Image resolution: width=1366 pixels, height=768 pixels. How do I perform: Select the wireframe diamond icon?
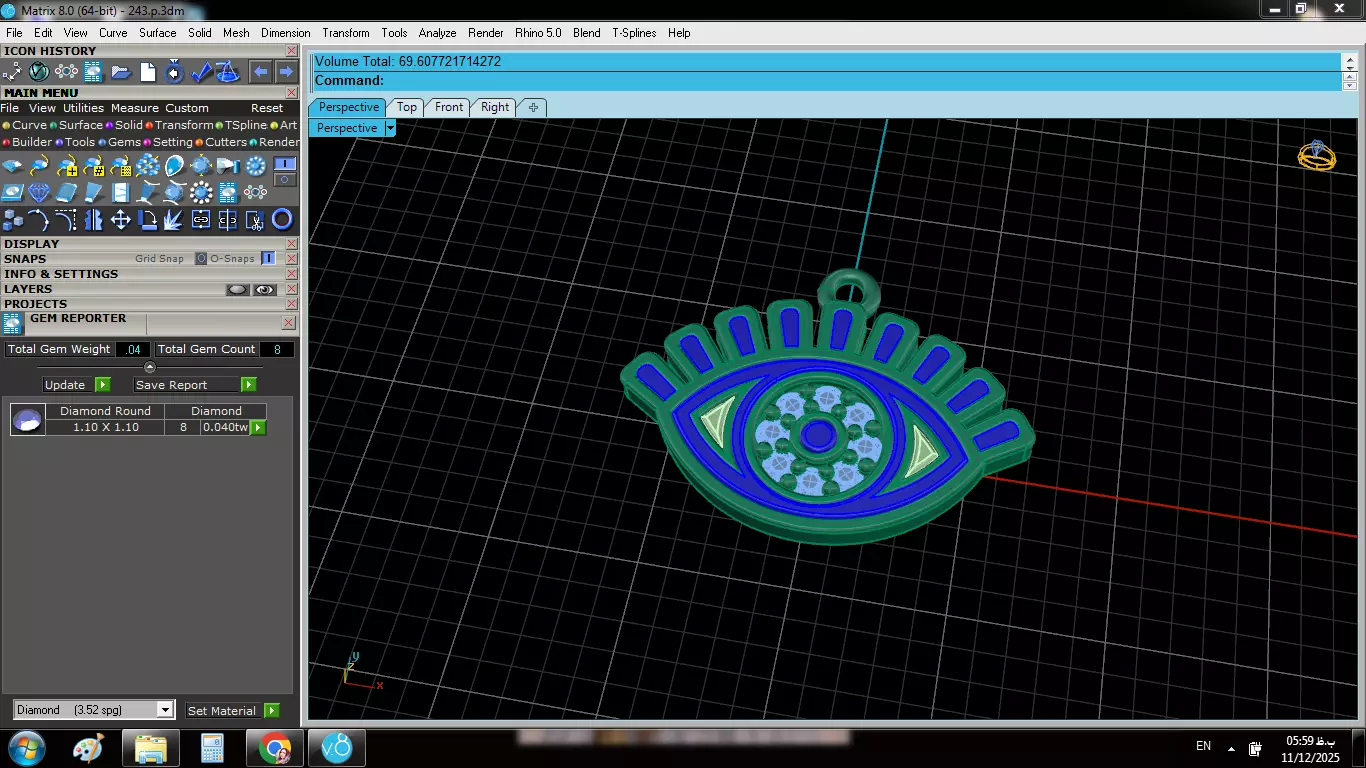click(x=39, y=192)
